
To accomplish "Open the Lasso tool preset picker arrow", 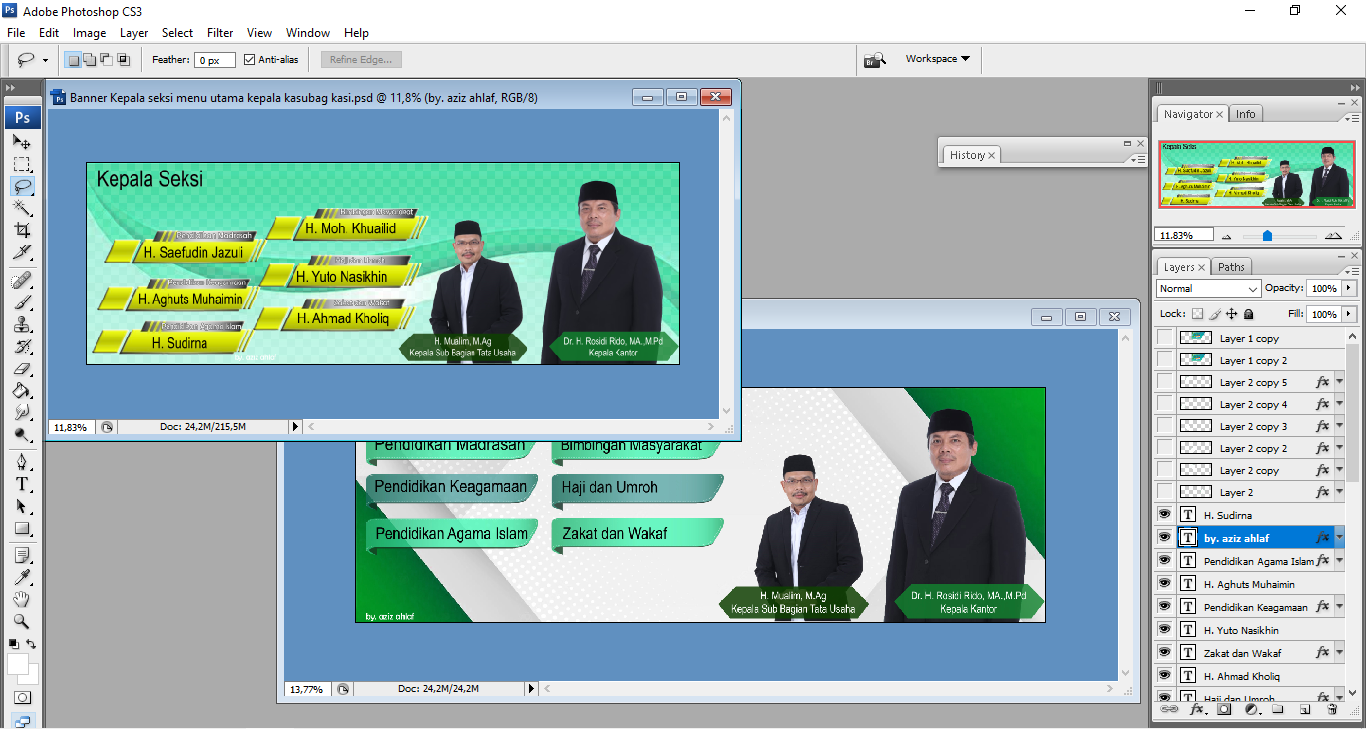I will click(x=45, y=60).
